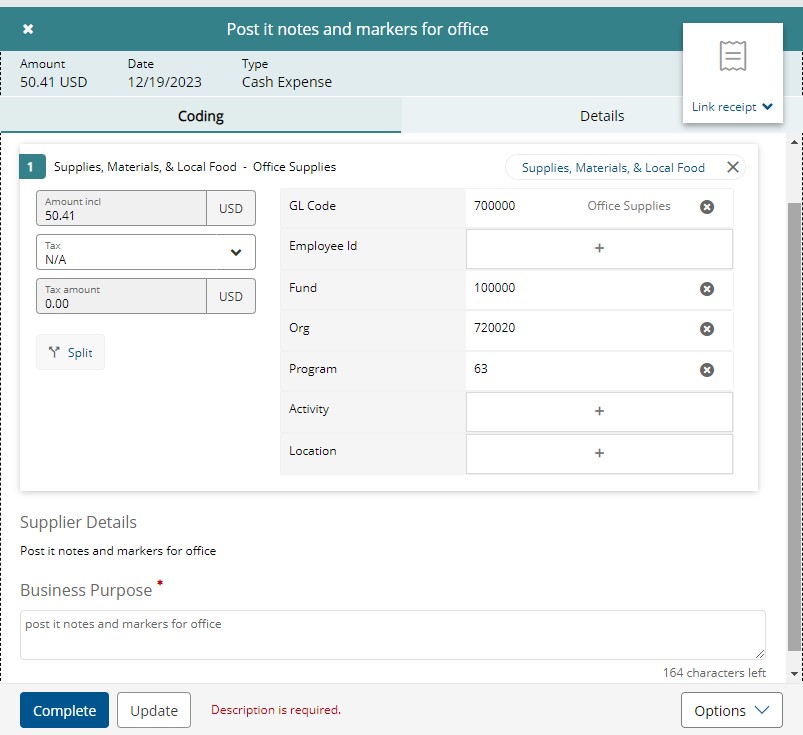Clear the GL Code 700000 value

click(x=706, y=207)
